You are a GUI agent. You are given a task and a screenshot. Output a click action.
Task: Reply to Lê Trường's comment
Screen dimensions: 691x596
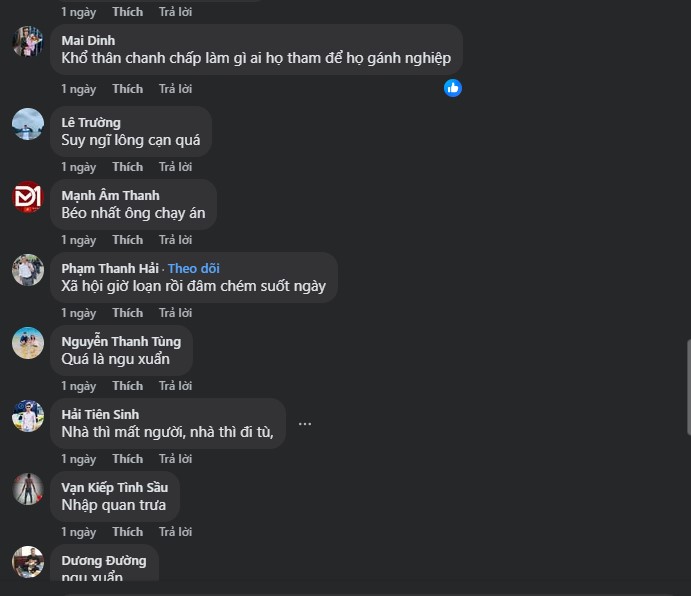[x=175, y=167]
